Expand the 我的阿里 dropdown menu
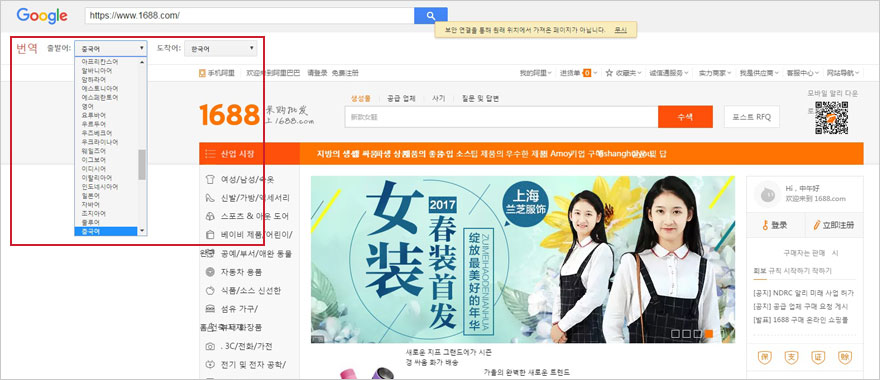The image size is (880, 380). [535, 73]
